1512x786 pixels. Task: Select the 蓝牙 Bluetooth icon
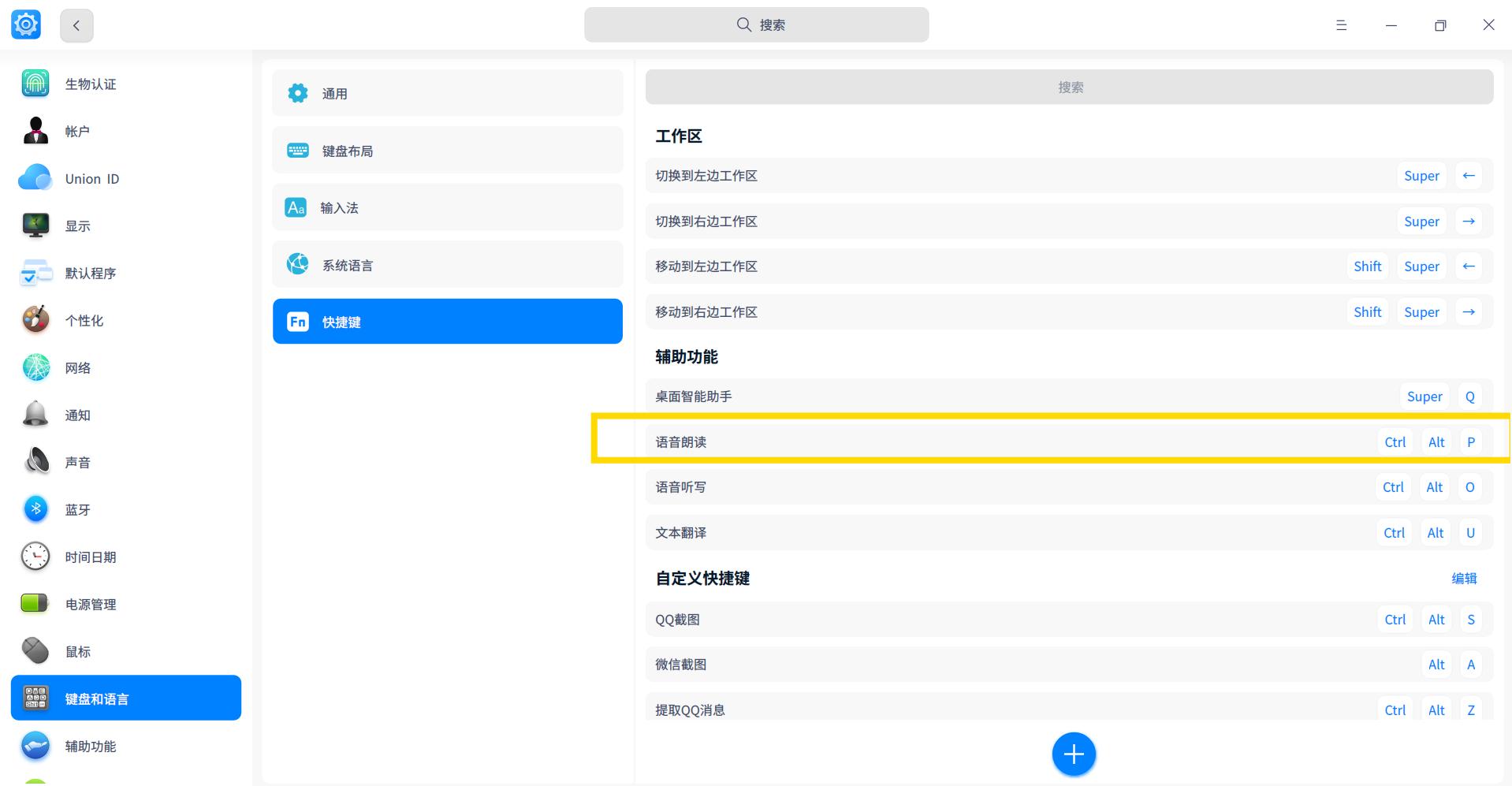[x=35, y=508]
